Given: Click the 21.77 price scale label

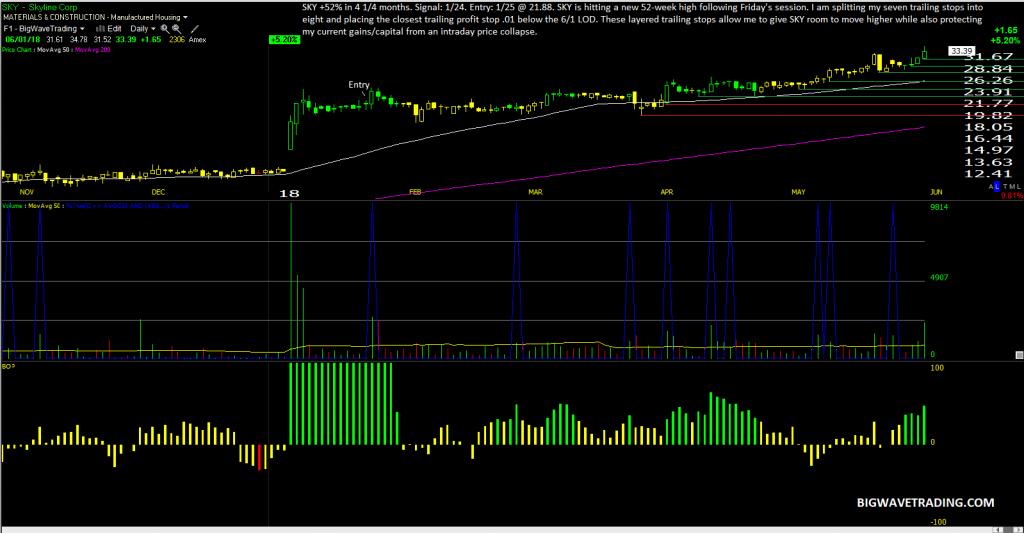Looking at the screenshot, I should (988, 104).
